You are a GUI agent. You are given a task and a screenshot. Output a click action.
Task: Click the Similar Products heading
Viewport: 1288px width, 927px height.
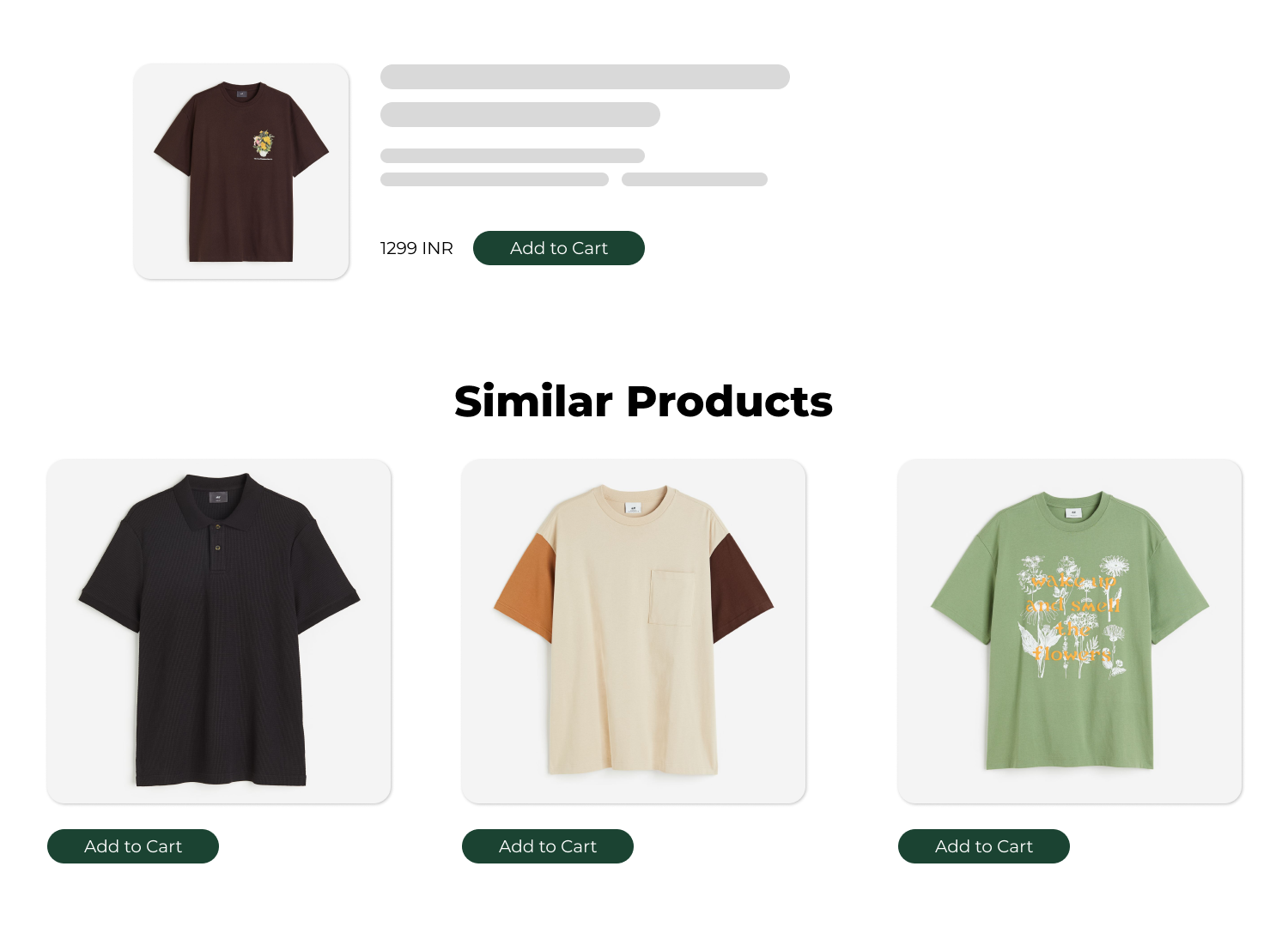pyautogui.click(x=643, y=401)
